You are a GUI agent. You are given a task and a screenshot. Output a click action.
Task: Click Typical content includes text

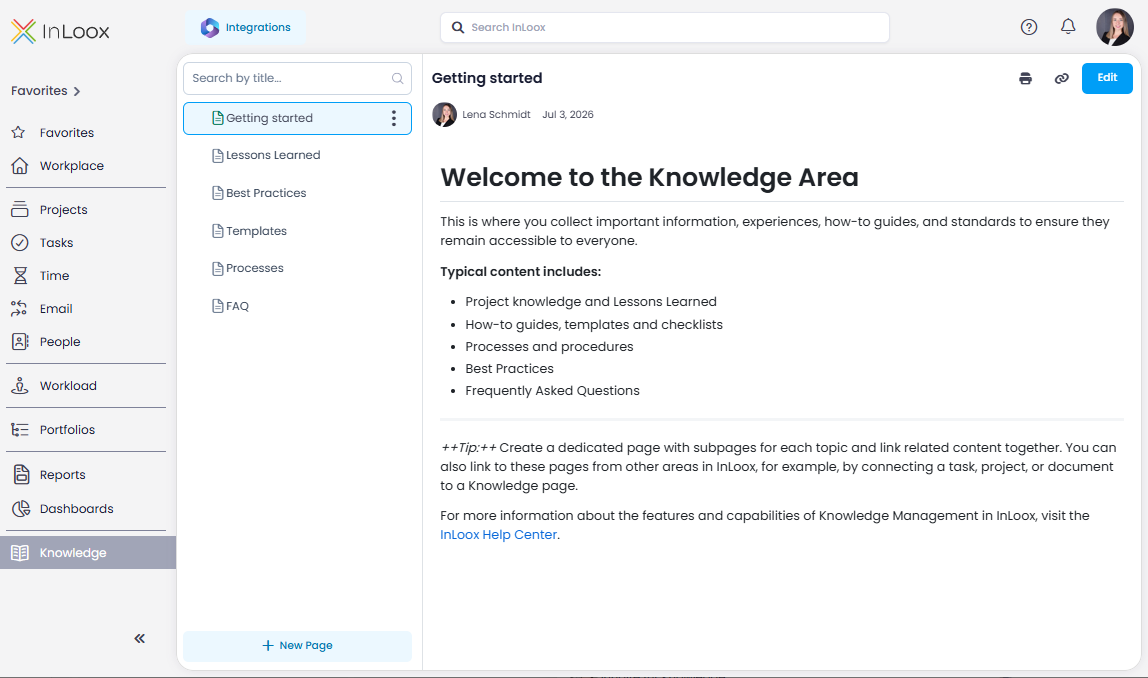click(x=521, y=272)
